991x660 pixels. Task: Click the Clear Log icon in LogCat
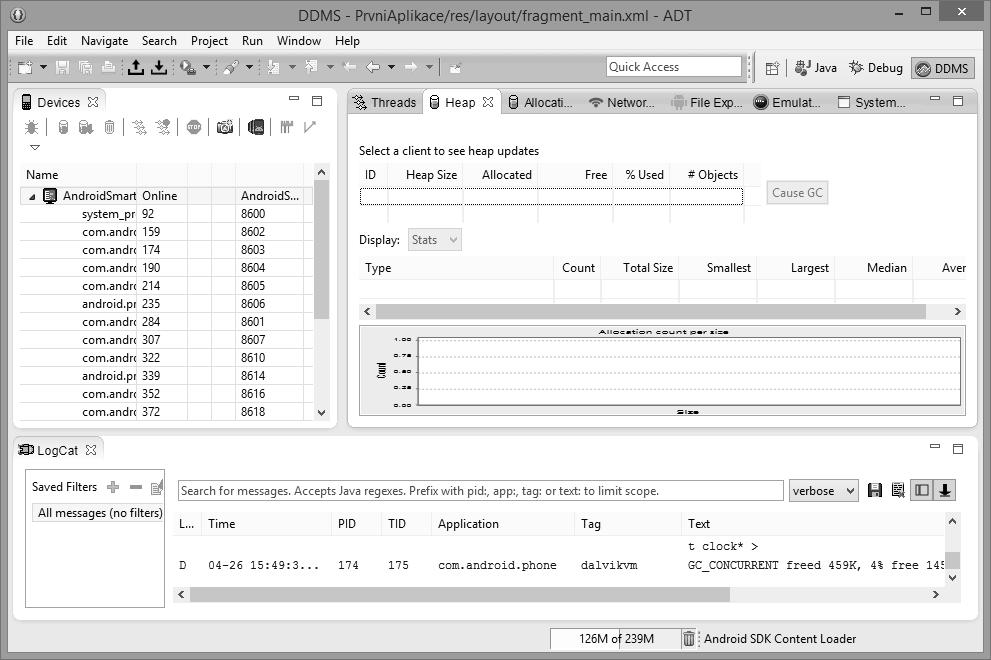pos(897,491)
